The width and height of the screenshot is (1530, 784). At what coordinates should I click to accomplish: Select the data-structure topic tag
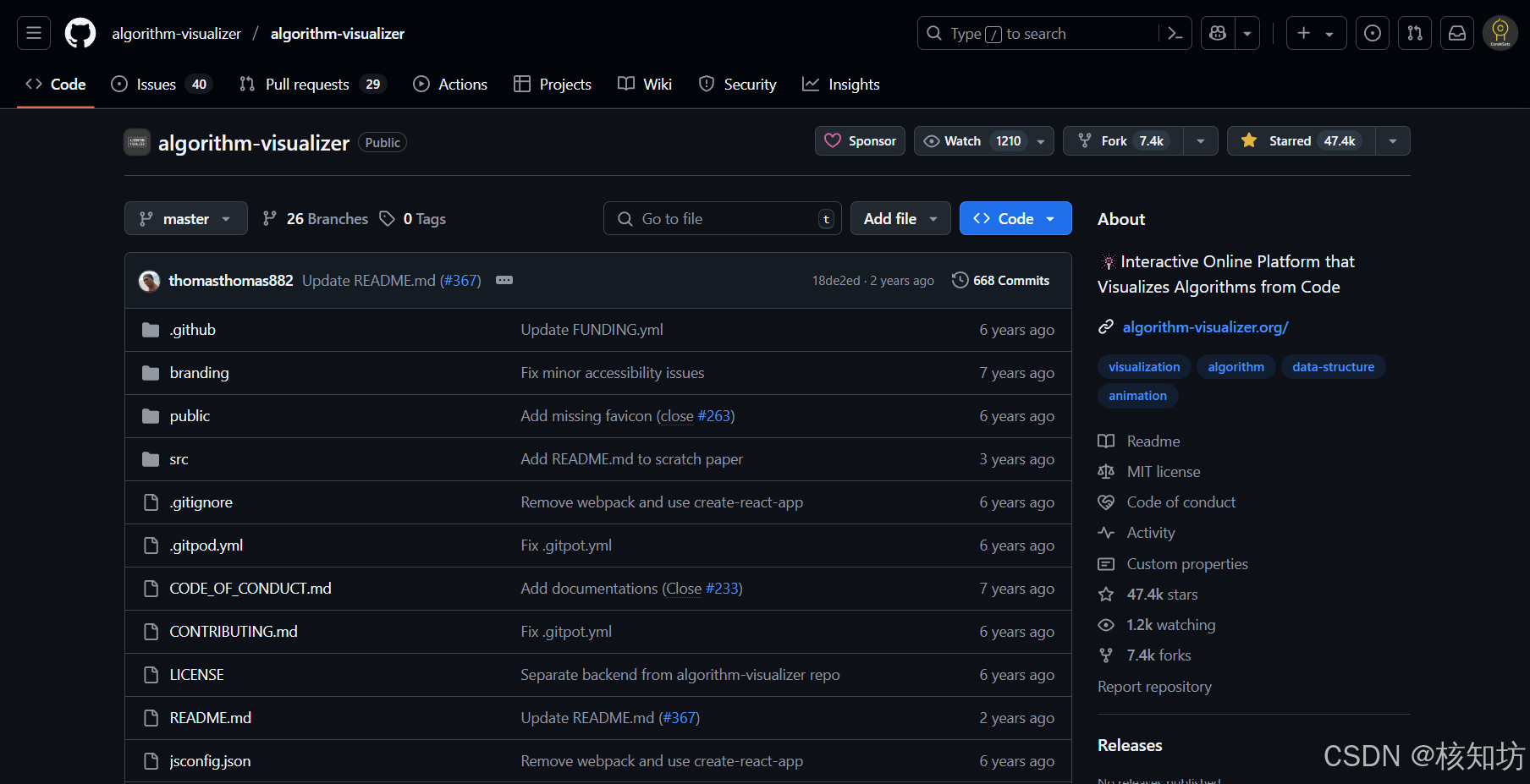[1333, 366]
